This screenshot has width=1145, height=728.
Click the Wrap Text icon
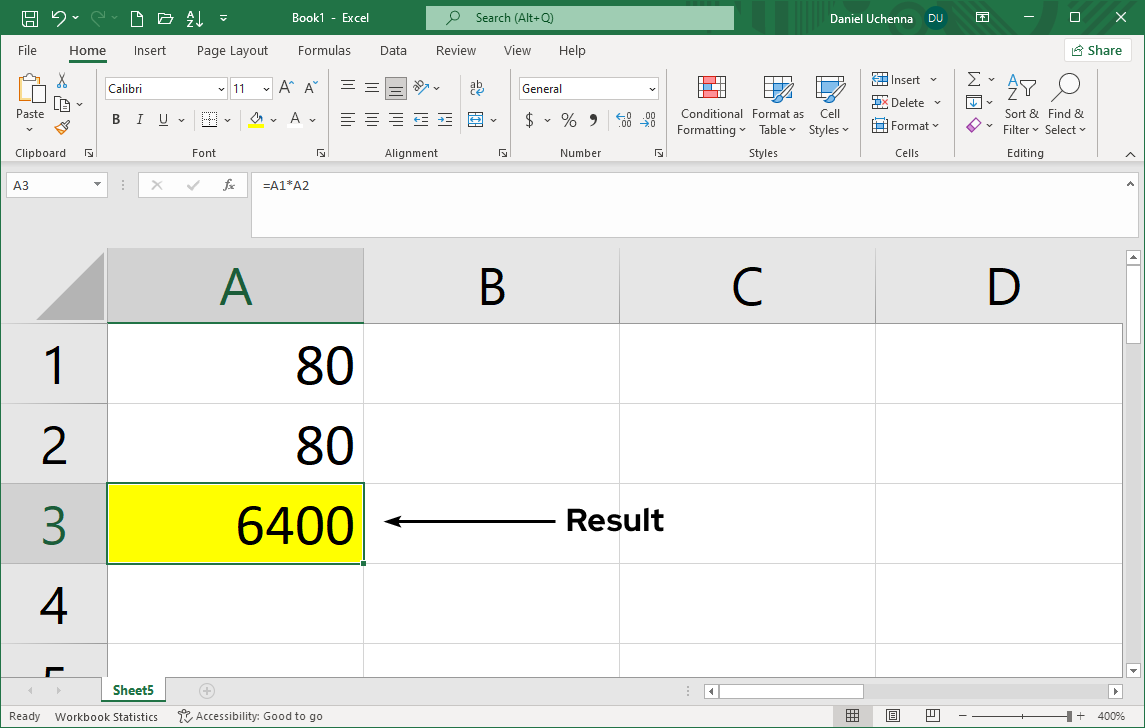click(x=477, y=88)
